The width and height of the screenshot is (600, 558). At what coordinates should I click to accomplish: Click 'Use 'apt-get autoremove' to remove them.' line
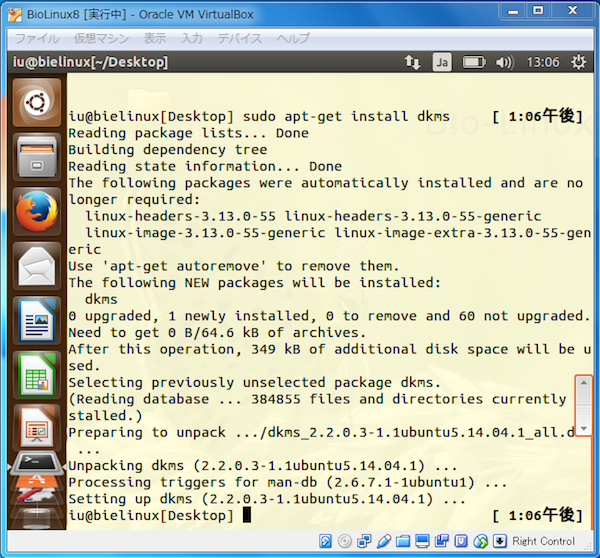pos(233,266)
